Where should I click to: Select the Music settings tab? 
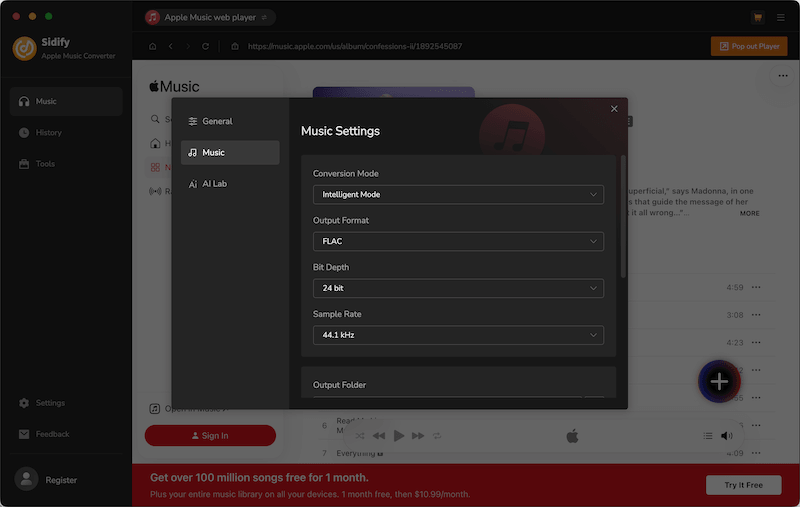[x=230, y=153]
